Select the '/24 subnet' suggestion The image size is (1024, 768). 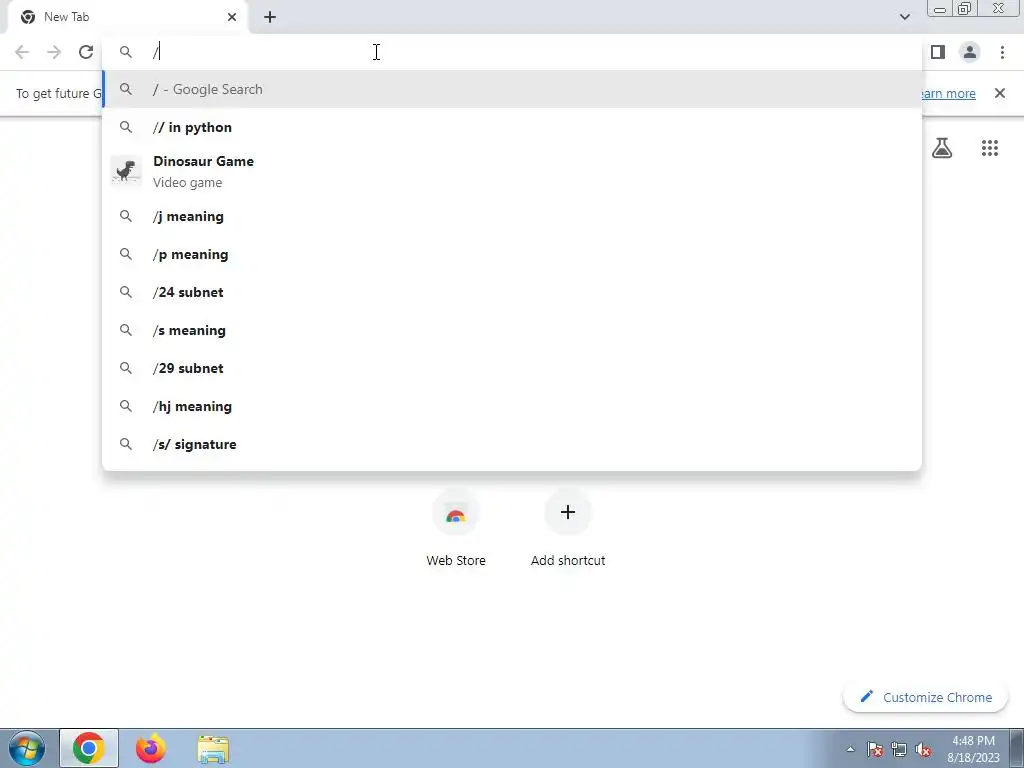pyautogui.click(x=512, y=292)
